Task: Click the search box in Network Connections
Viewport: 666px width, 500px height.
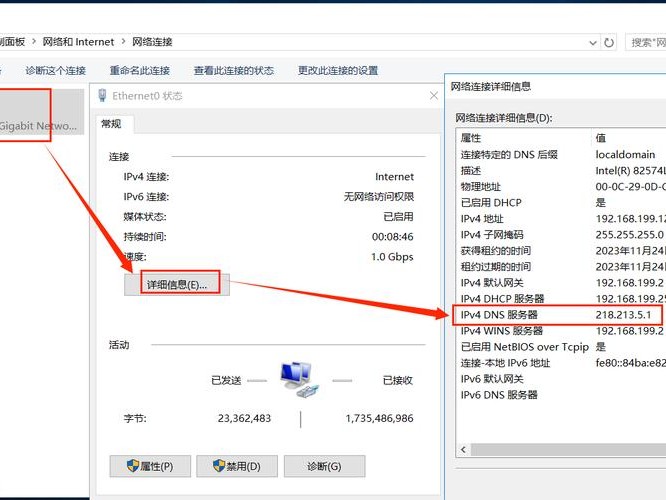Action: [646, 42]
